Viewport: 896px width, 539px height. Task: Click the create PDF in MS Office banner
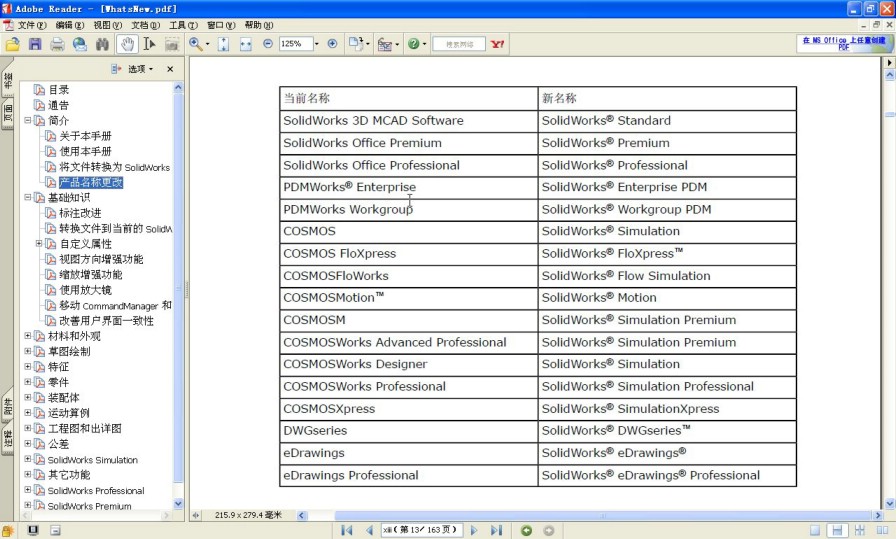tap(843, 43)
